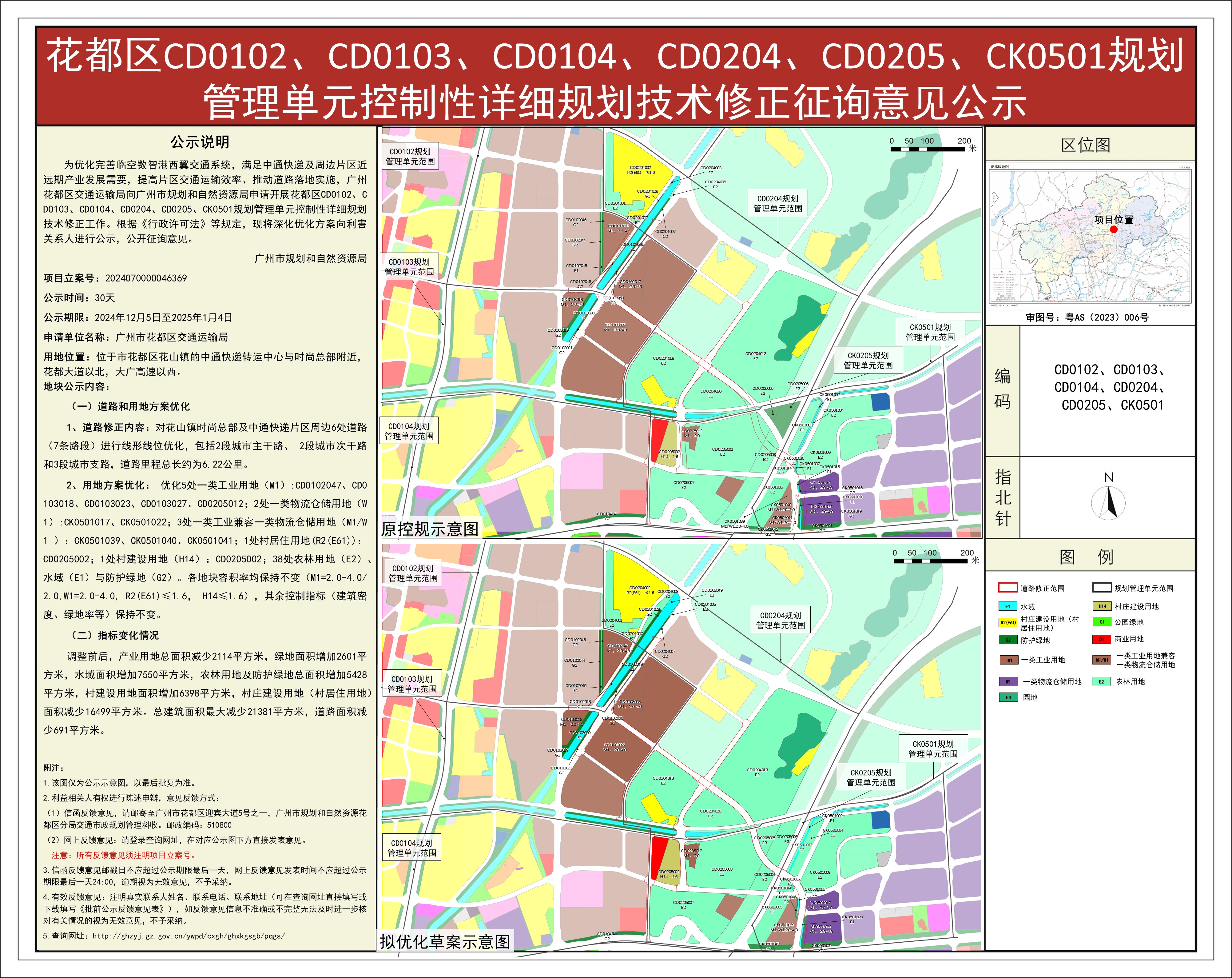Click the CK0205 callout in 原控规示意图 map
The height and width of the screenshot is (978, 1232).
click(x=868, y=360)
